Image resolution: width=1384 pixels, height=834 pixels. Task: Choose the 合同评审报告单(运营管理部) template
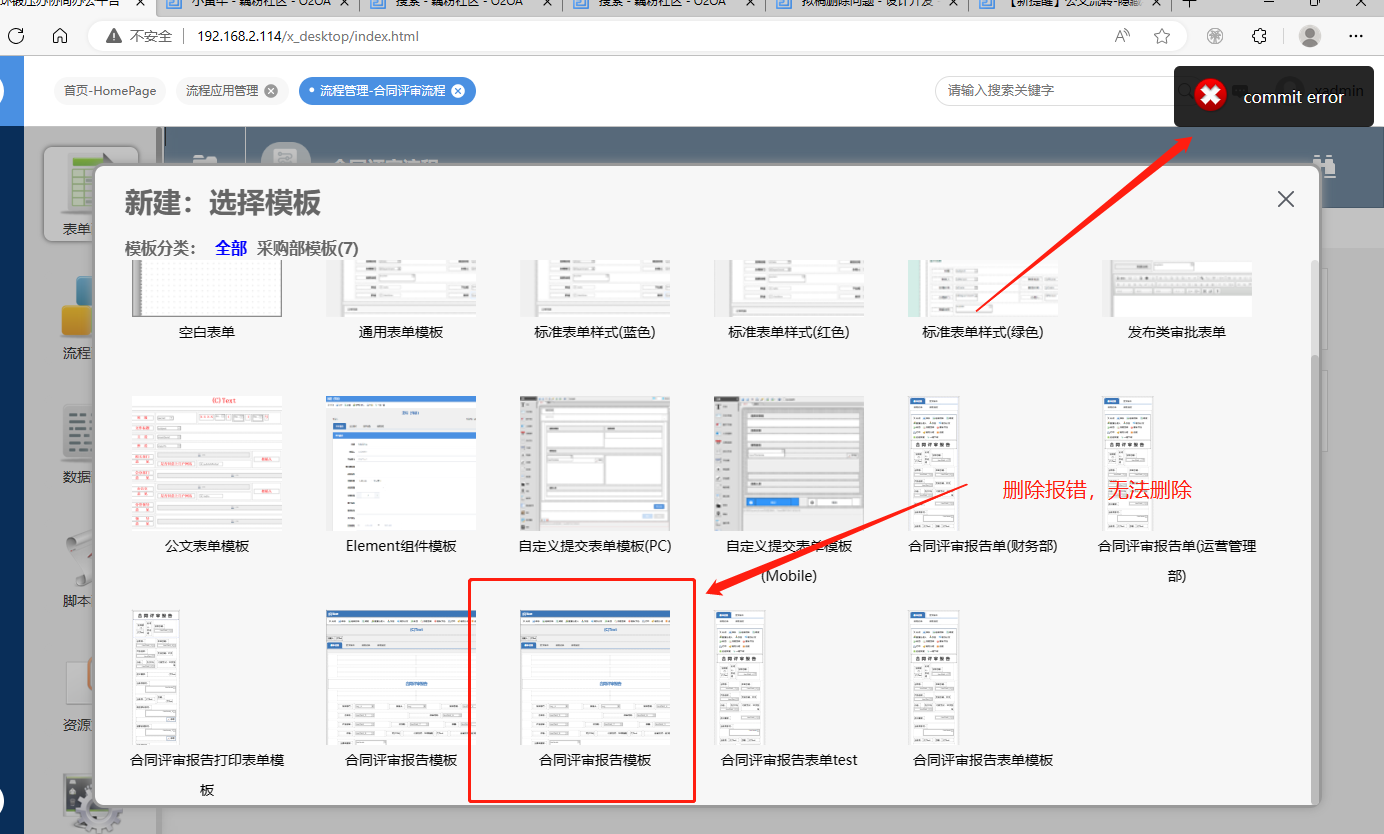[1177, 490]
